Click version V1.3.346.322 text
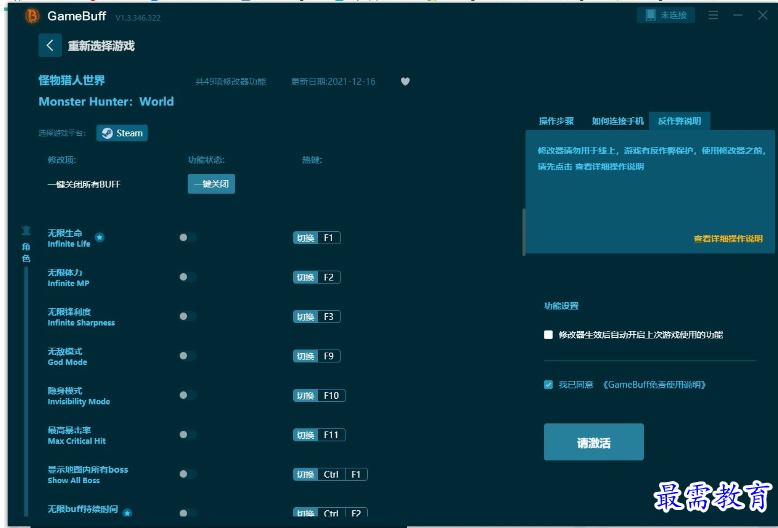The height and width of the screenshot is (528, 778). pyautogui.click(x=138, y=18)
